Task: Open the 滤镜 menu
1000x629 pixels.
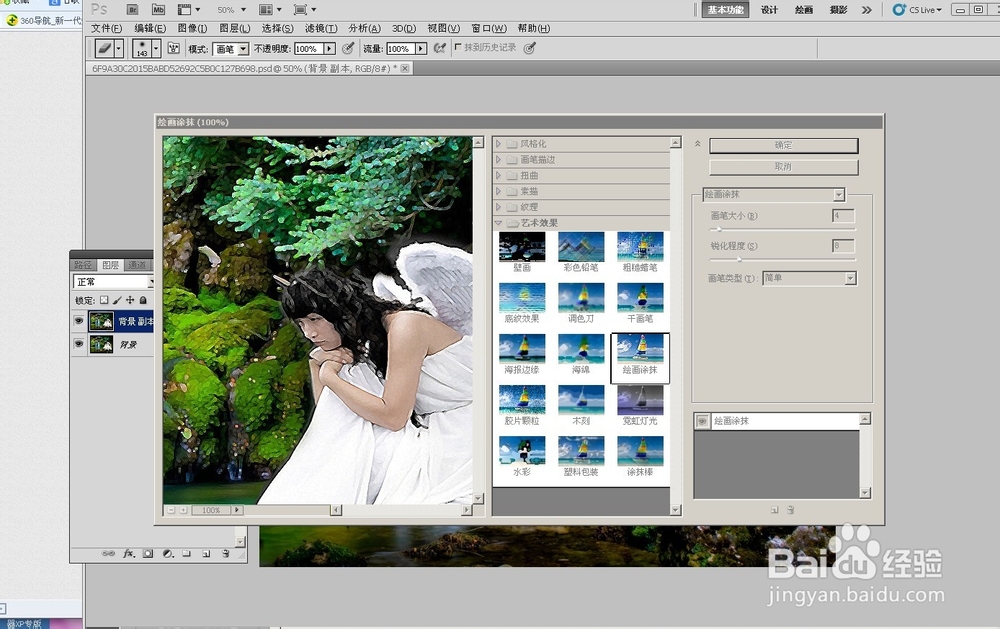Action: click(x=321, y=28)
